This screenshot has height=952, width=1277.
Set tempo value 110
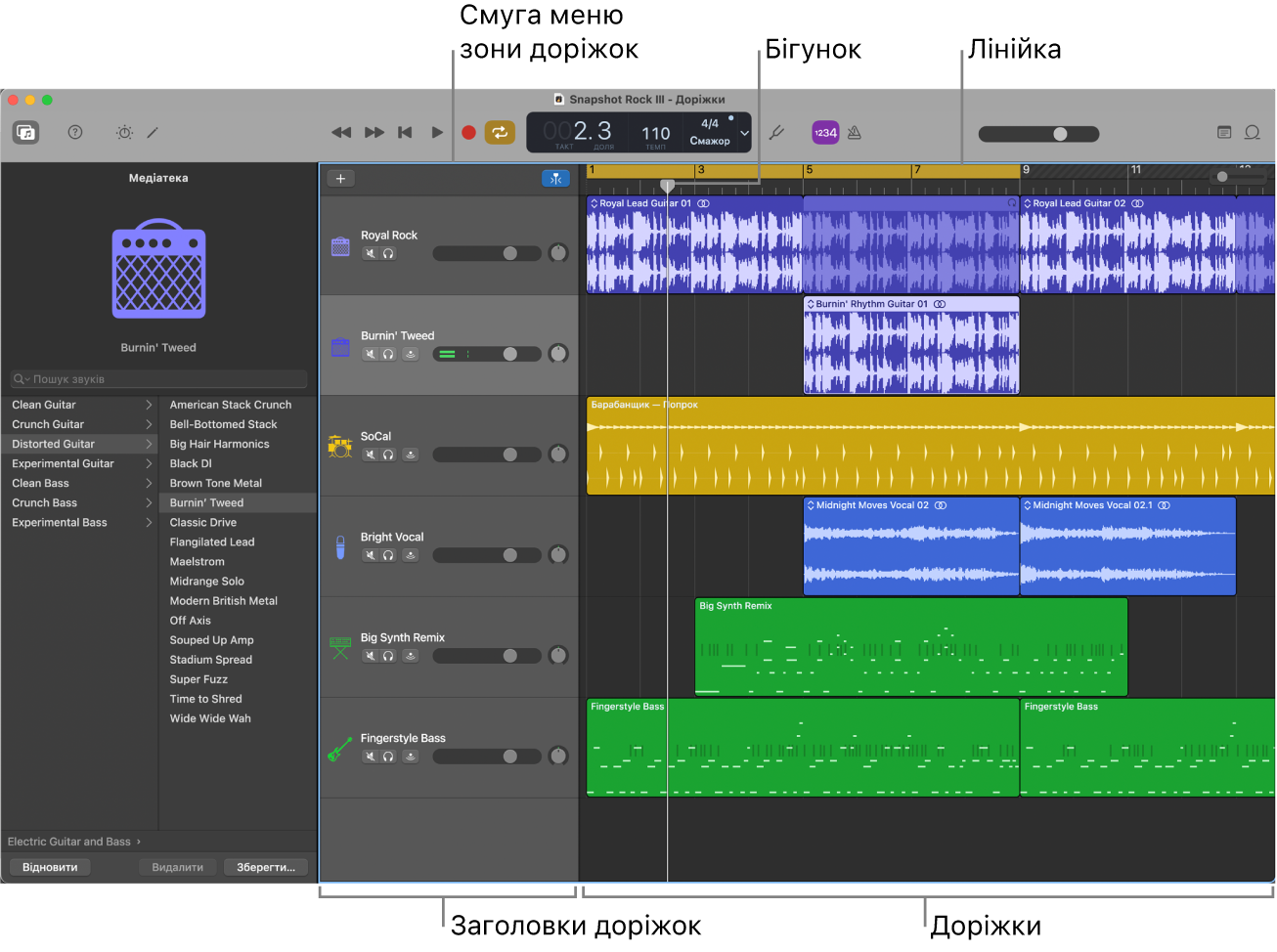tap(655, 133)
